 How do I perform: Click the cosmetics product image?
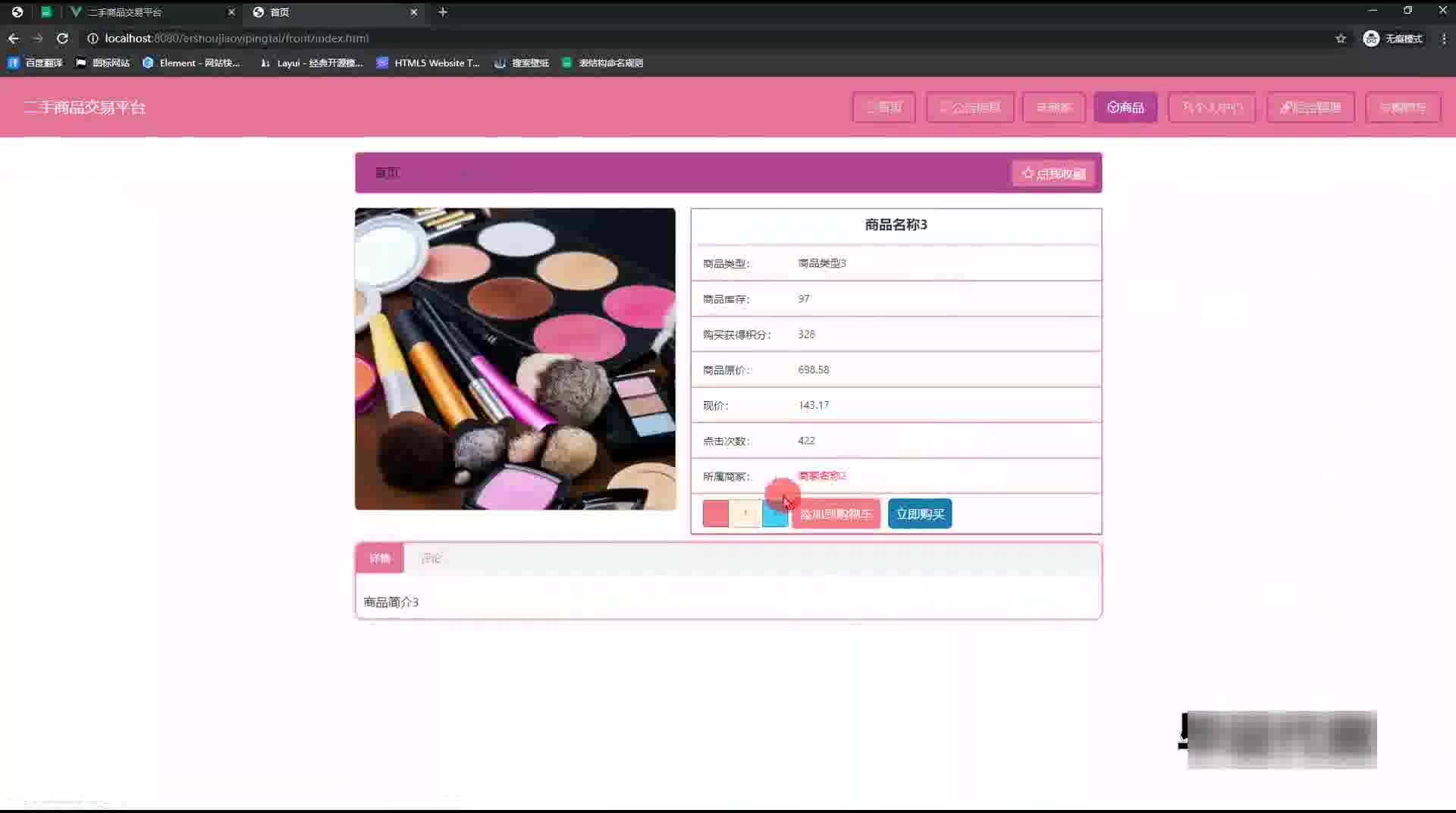click(x=515, y=359)
